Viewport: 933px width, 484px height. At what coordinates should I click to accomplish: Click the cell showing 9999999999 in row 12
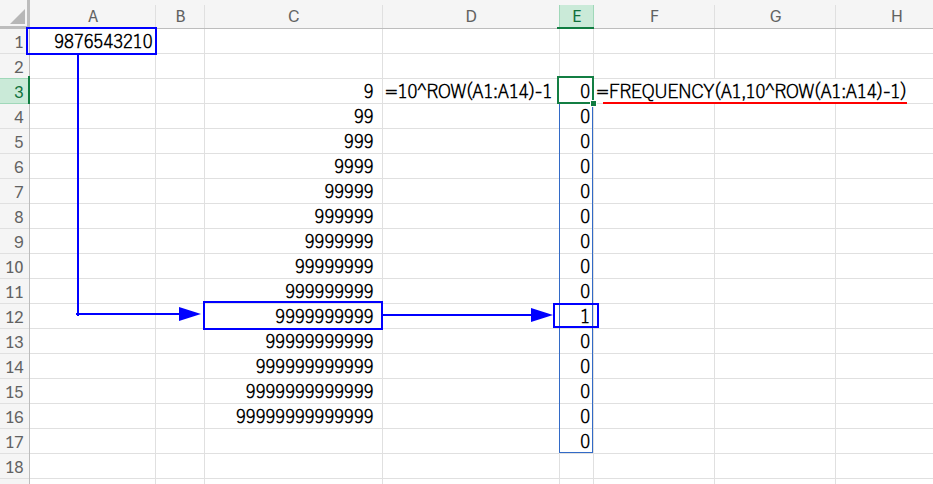293,317
